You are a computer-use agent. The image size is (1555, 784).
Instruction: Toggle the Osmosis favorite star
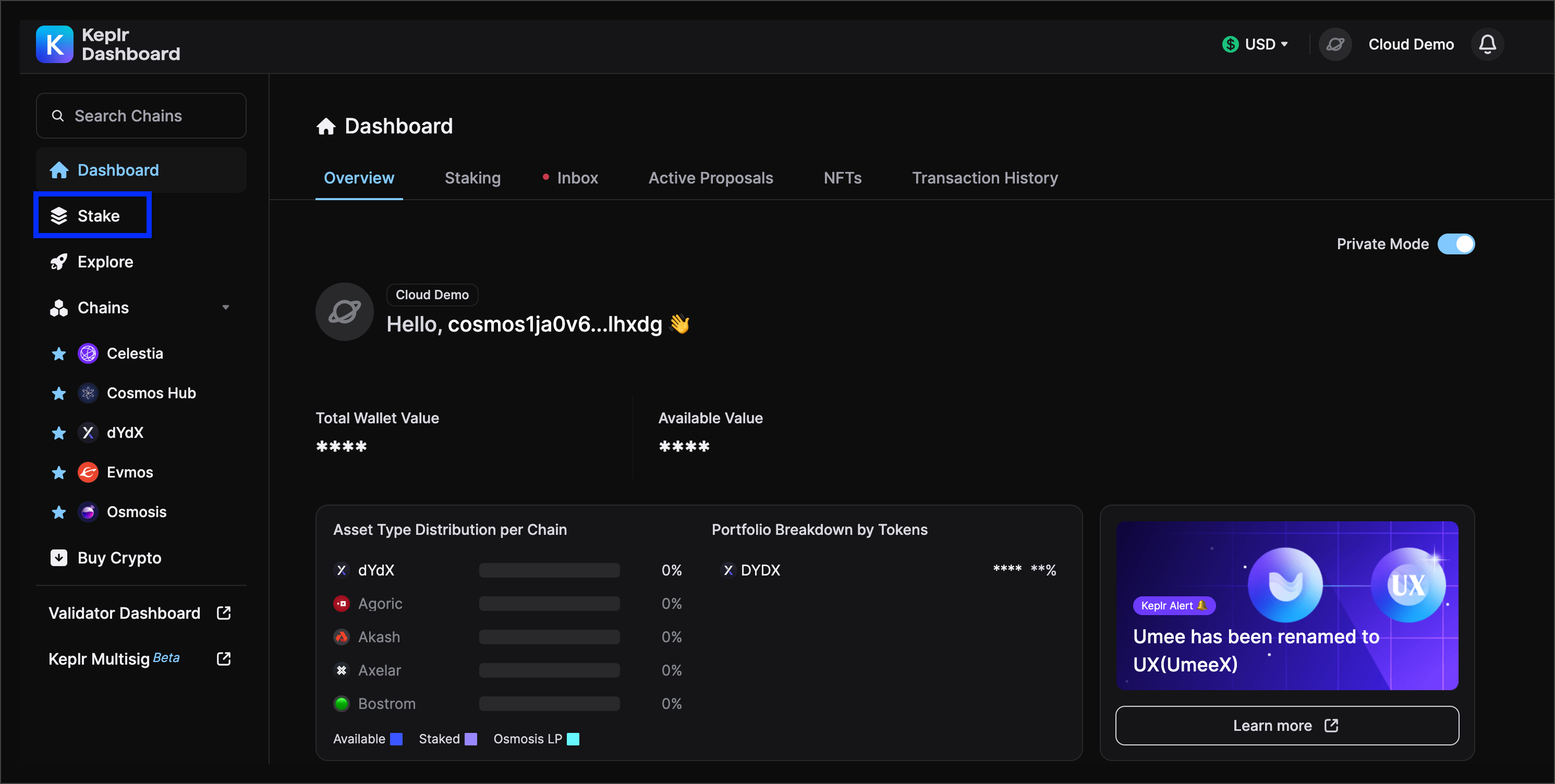(x=58, y=512)
